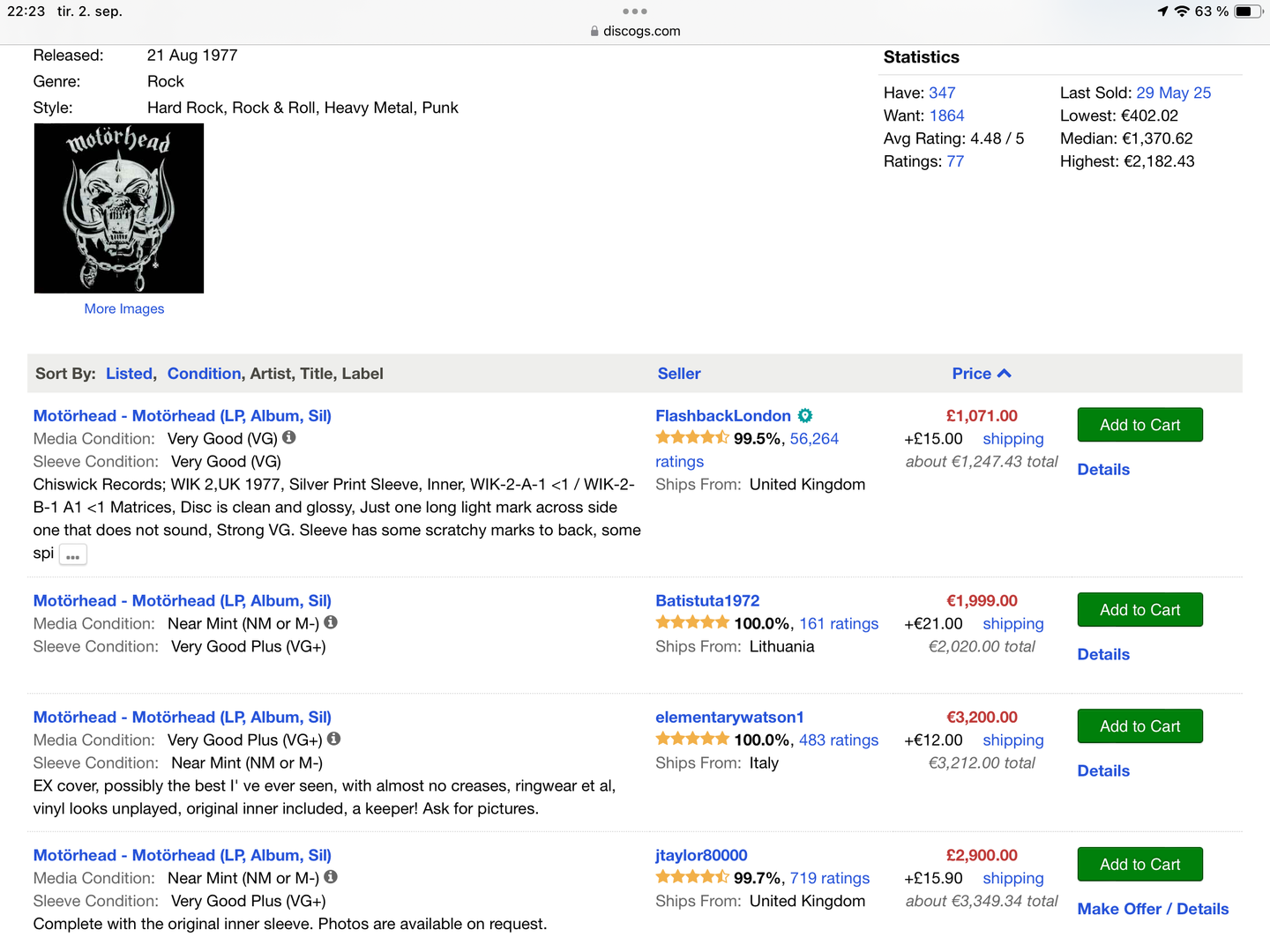
Task: Tap the info icon beside jtaylor80000's Near Mint media condition
Action: pyautogui.click(x=331, y=877)
